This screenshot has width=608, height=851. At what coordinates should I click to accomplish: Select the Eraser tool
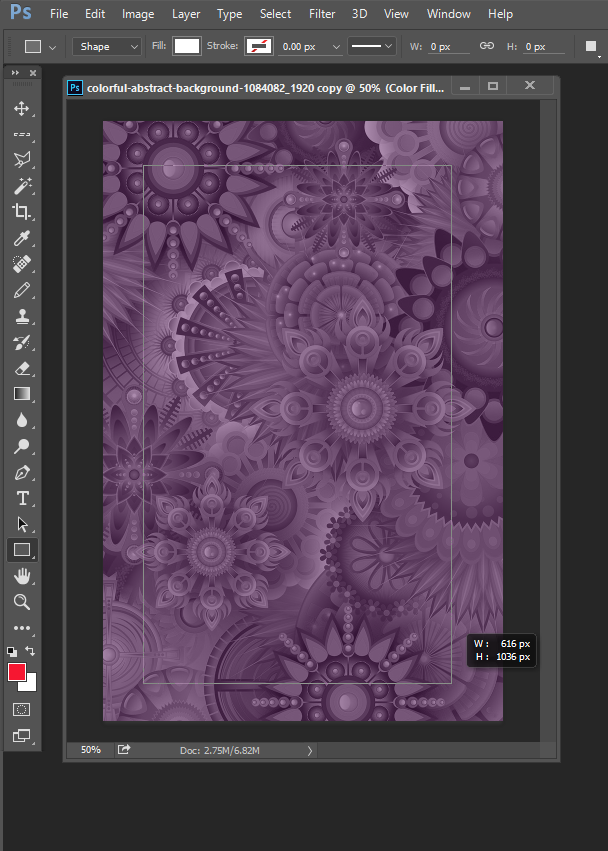tap(22, 368)
